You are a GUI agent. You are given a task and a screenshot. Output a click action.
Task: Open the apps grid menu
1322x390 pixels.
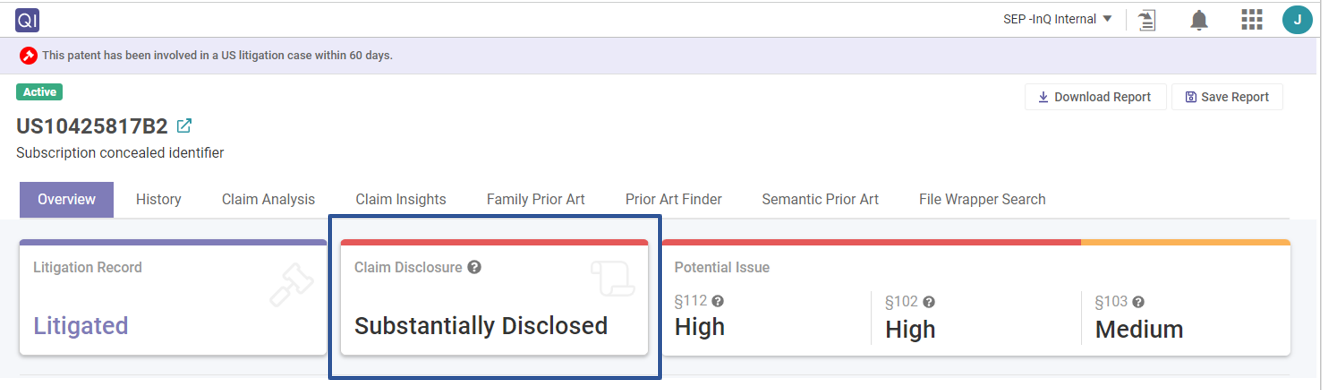1251,20
